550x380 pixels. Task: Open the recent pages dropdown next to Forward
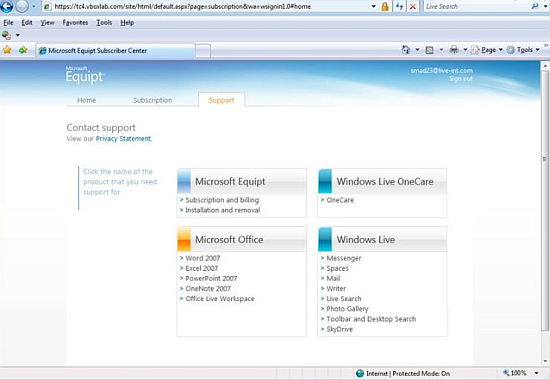34,6
